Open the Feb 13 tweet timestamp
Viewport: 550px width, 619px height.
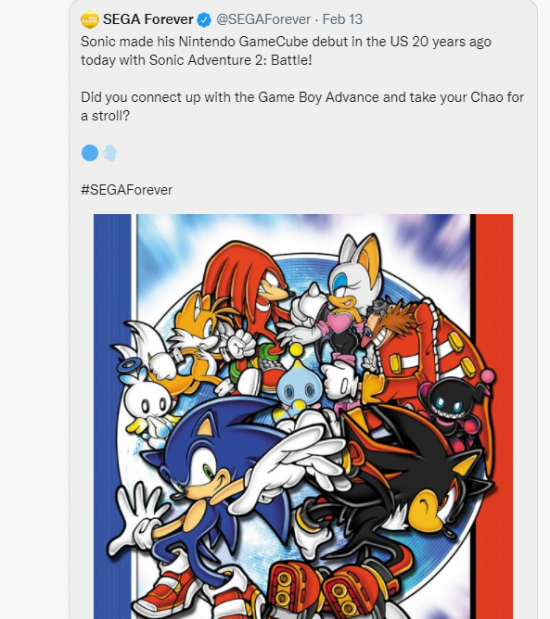point(342,19)
